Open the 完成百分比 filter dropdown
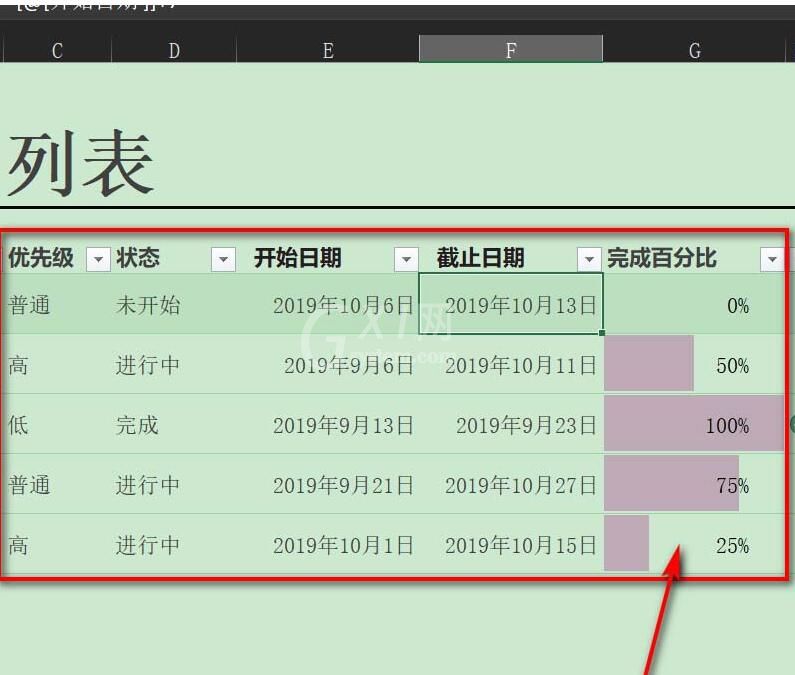Screen dimensions: 795x675 [x=772, y=259]
